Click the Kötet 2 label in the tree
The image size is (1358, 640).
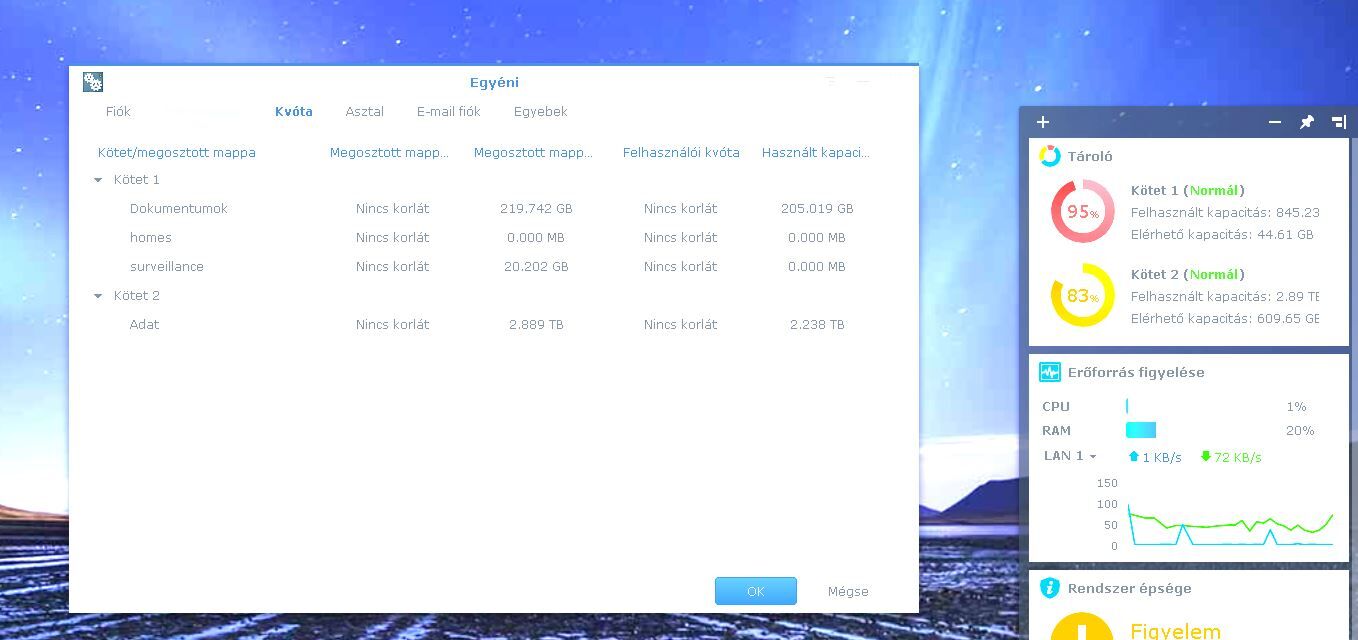[x=137, y=296]
